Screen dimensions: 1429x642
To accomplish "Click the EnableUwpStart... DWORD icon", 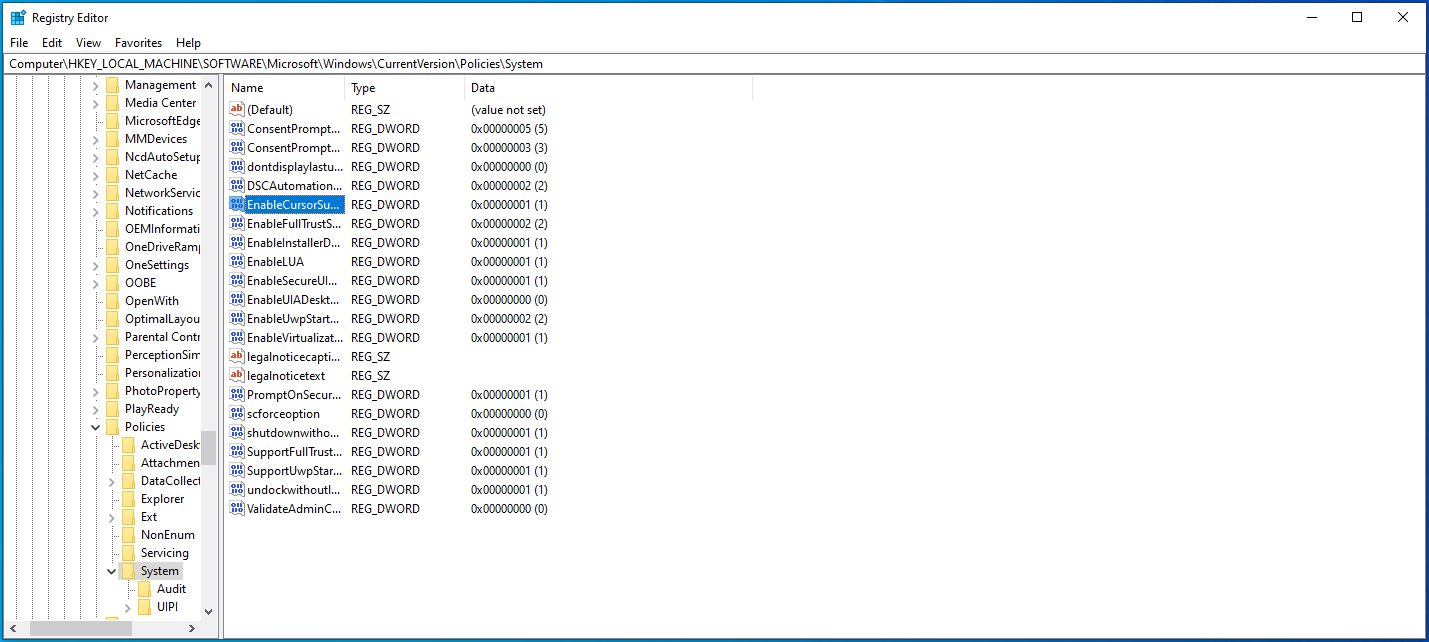I will pyautogui.click(x=237, y=318).
